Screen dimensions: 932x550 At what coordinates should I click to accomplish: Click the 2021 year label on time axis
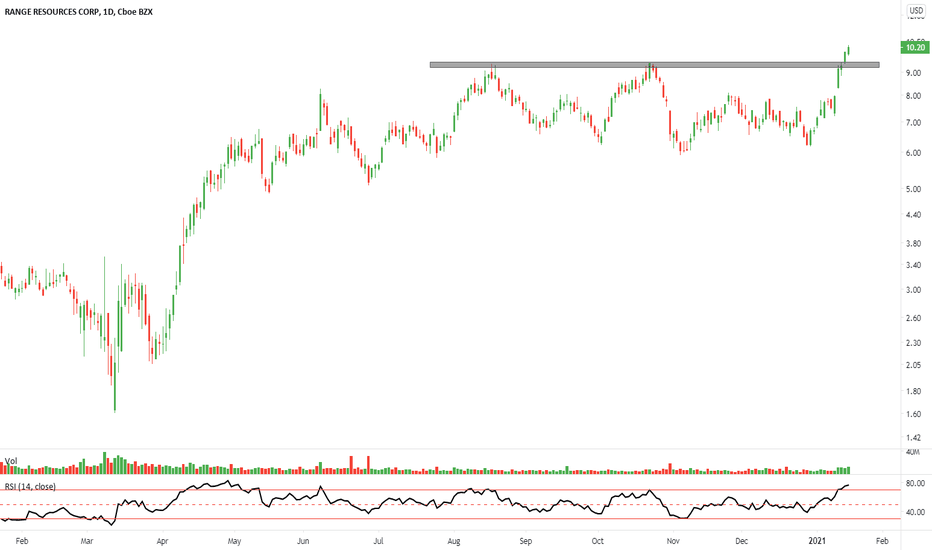coord(817,541)
